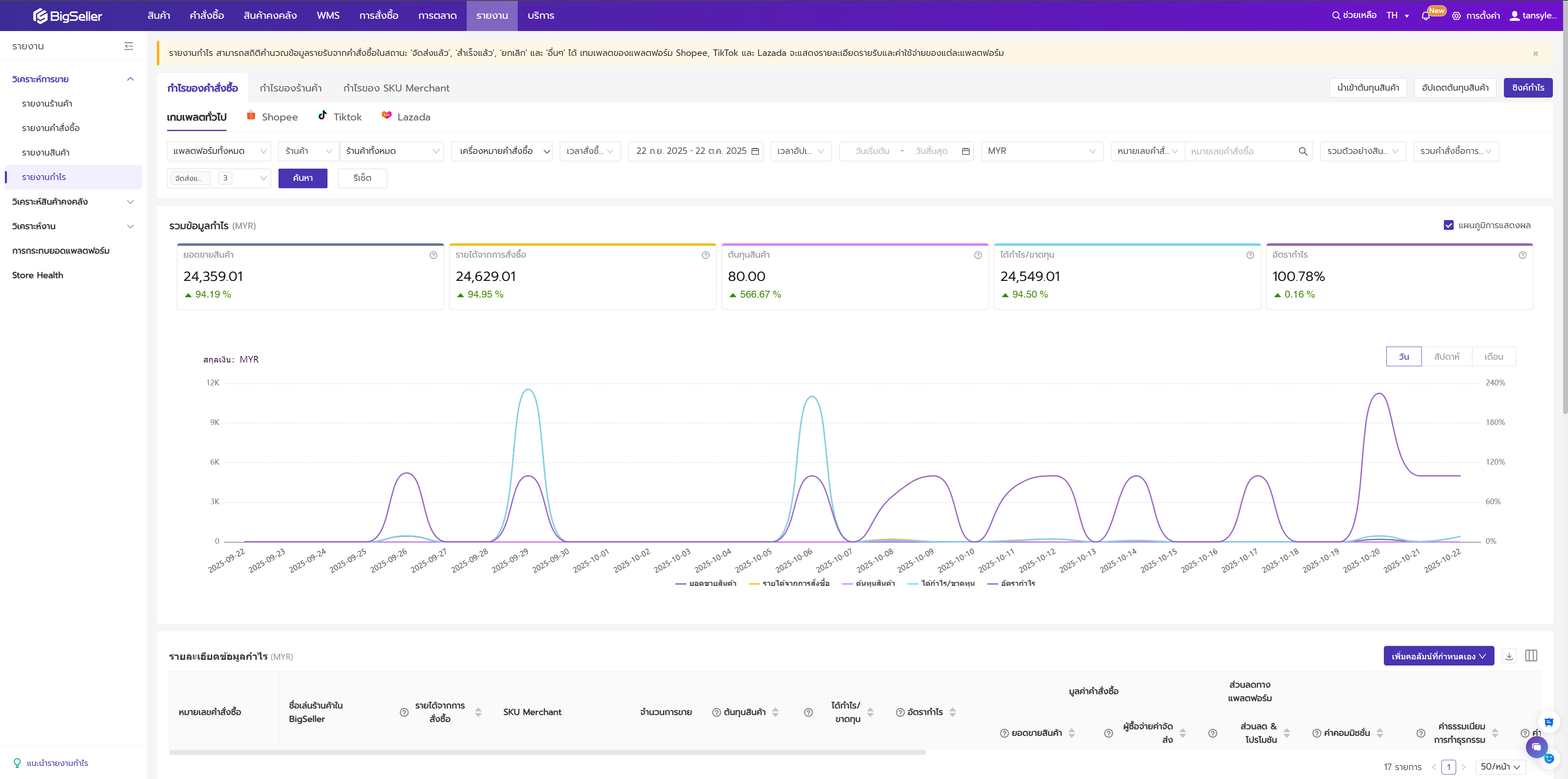1568x779 pixels.
Task: Open the MYR currency dropdown
Action: 1042,151
